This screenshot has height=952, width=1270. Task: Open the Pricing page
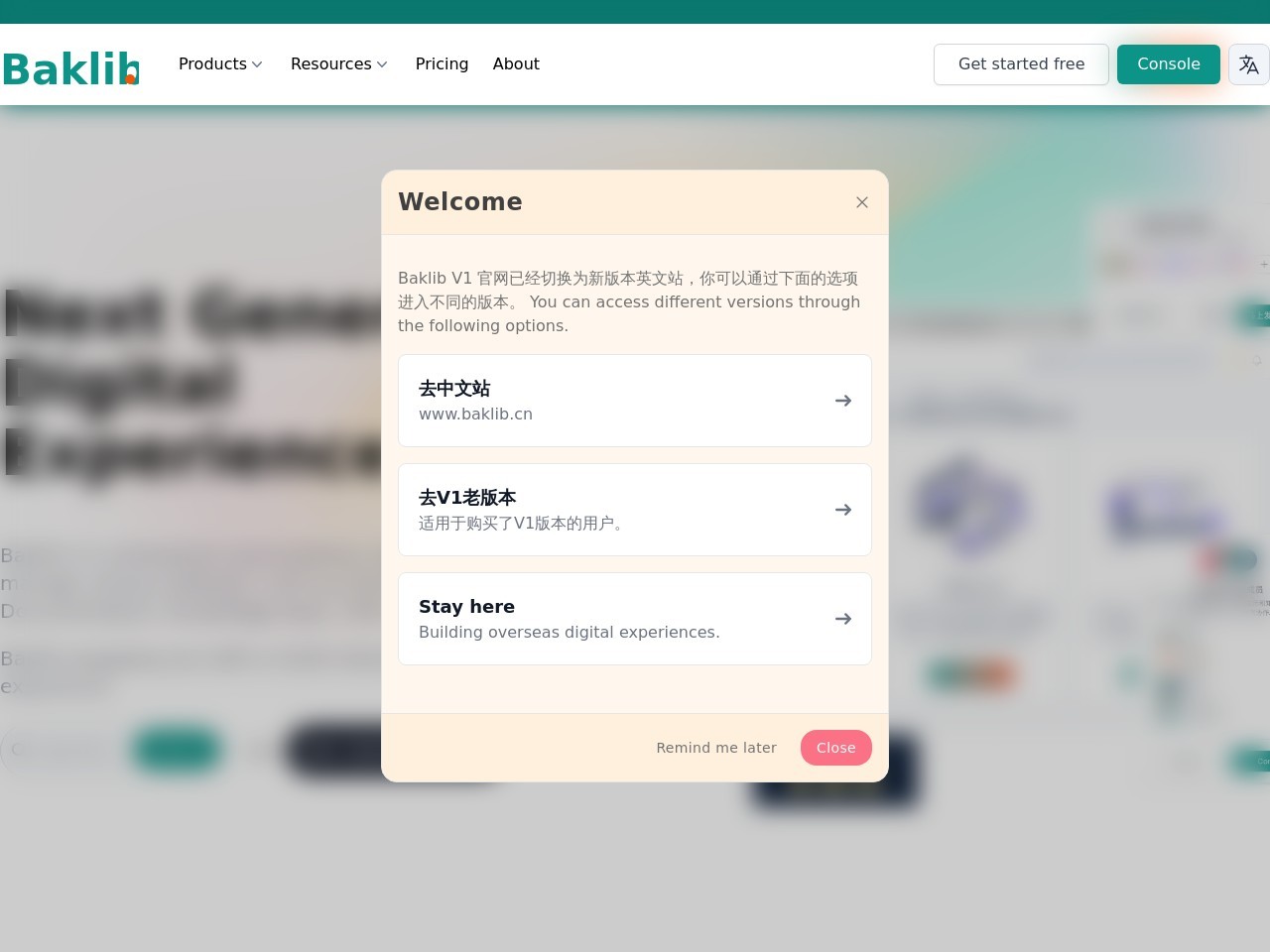442,64
